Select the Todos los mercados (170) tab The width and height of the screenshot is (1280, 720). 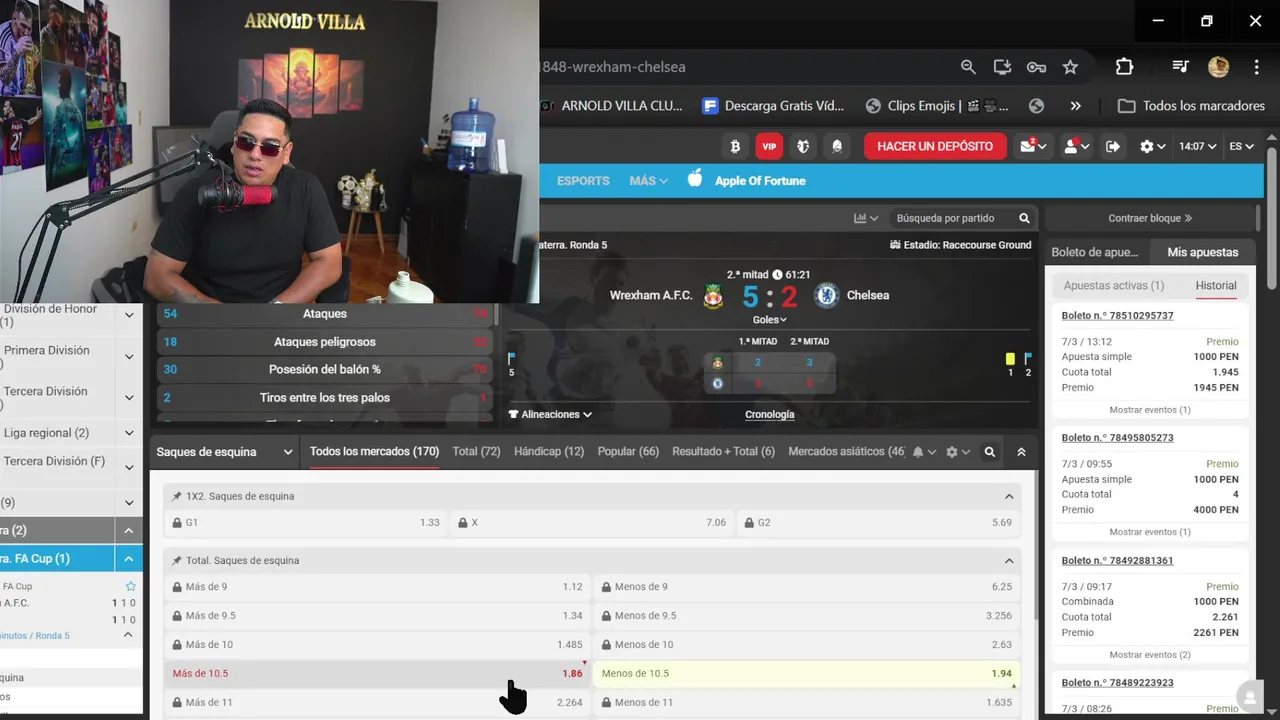tap(374, 452)
